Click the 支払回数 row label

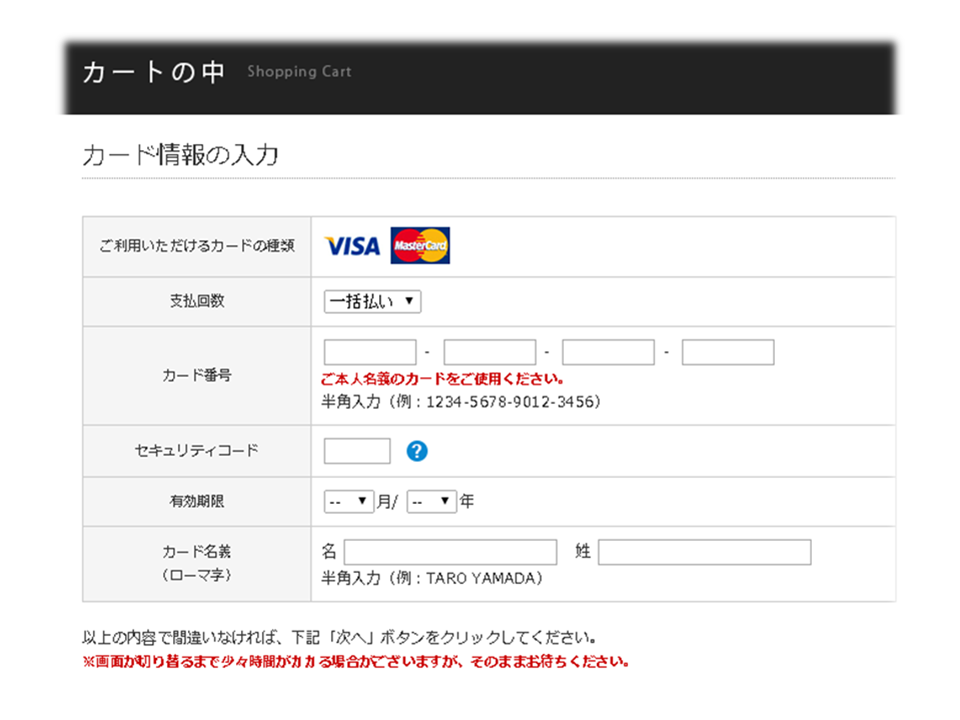197,301
